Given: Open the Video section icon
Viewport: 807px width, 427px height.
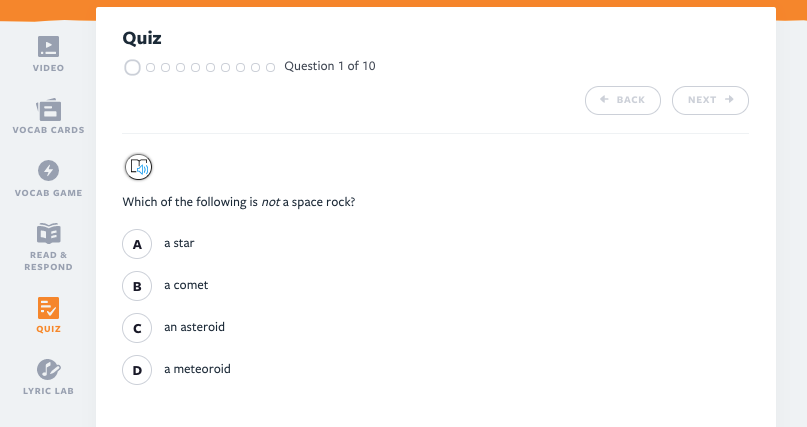Looking at the screenshot, I should coord(48,46).
